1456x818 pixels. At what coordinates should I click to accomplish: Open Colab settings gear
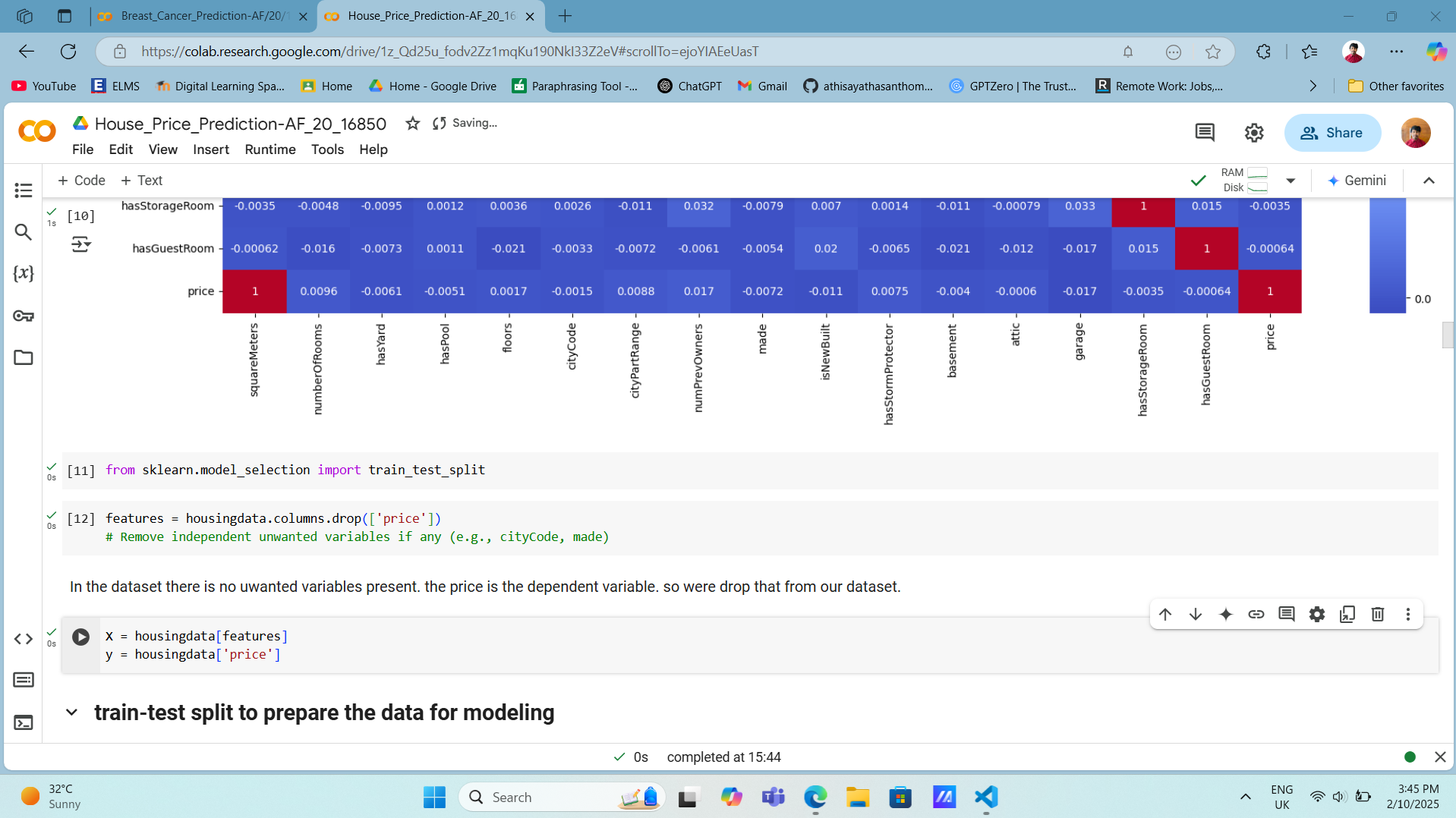(x=1254, y=133)
